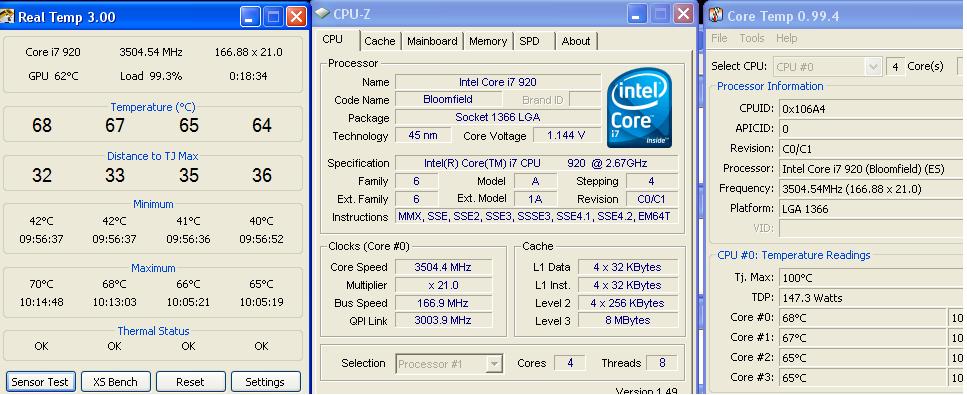Click the Core Temp Processor name field

point(871,168)
